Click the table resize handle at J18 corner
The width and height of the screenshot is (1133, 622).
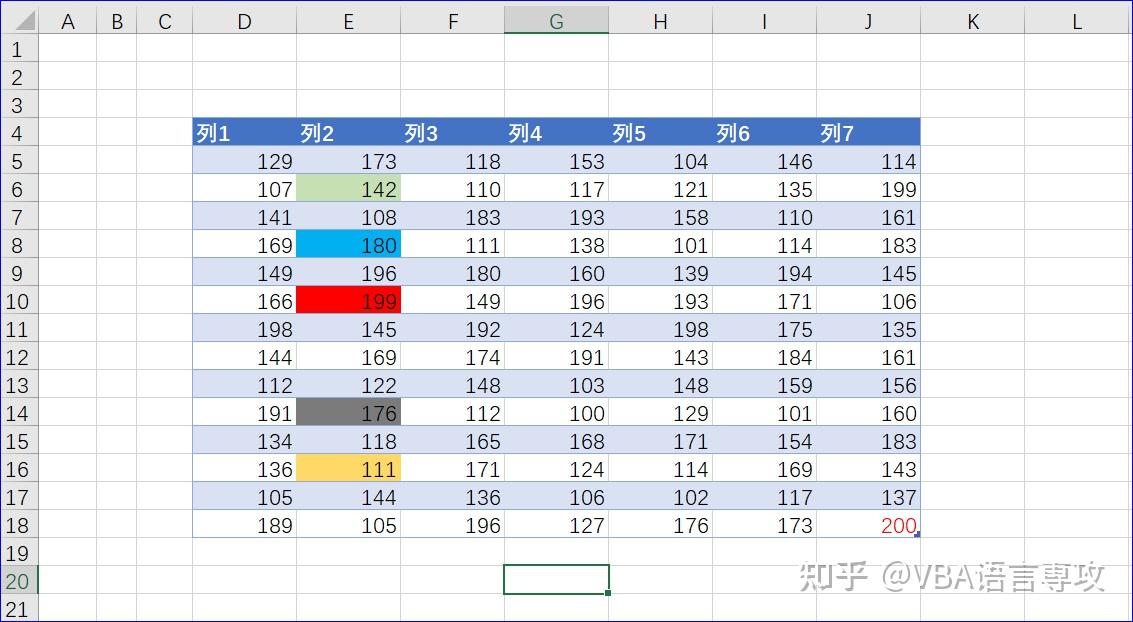[x=918, y=535]
